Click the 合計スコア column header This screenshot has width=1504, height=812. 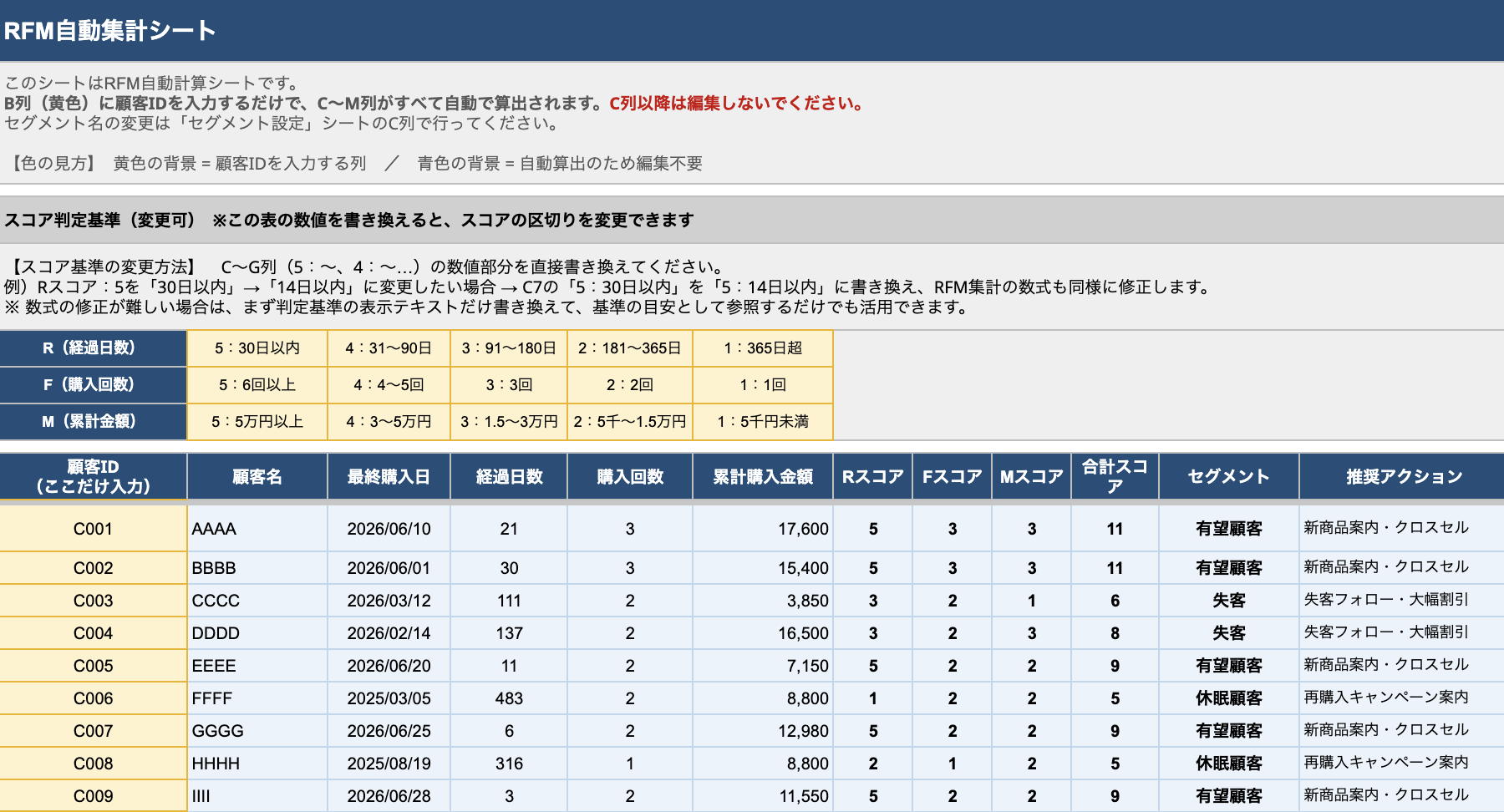click(x=1115, y=477)
